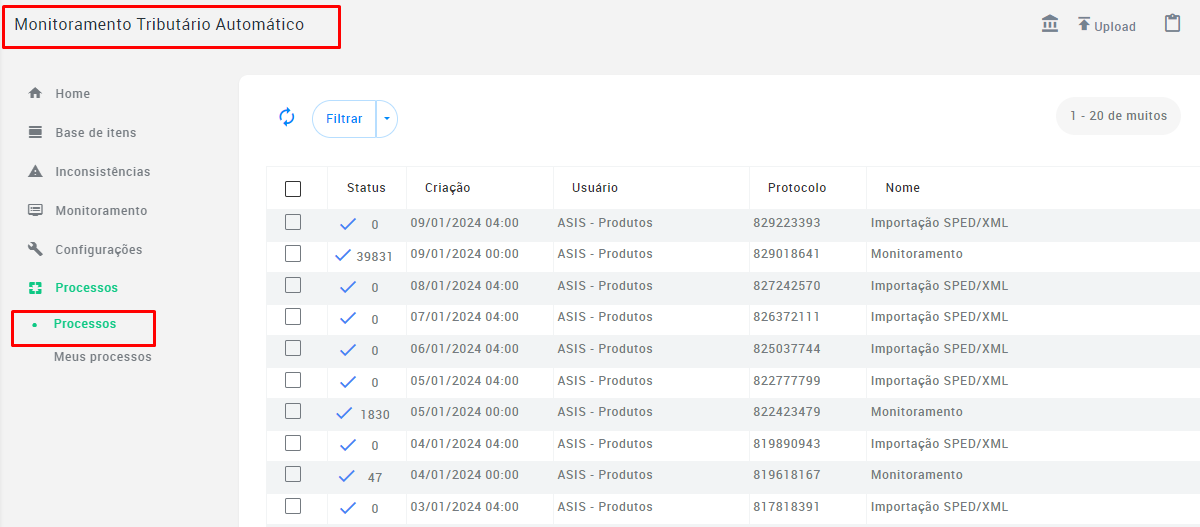Check the row with protocol 822423479
The height and width of the screenshot is (527, 1200).
(x=293, y=411)
